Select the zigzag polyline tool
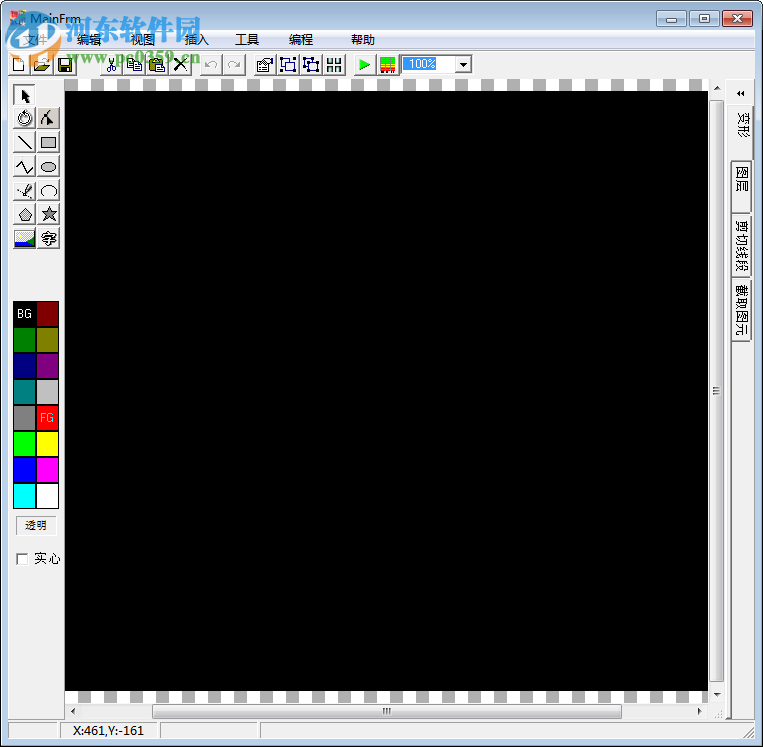The image size is (763, 747). coord(24,166)
